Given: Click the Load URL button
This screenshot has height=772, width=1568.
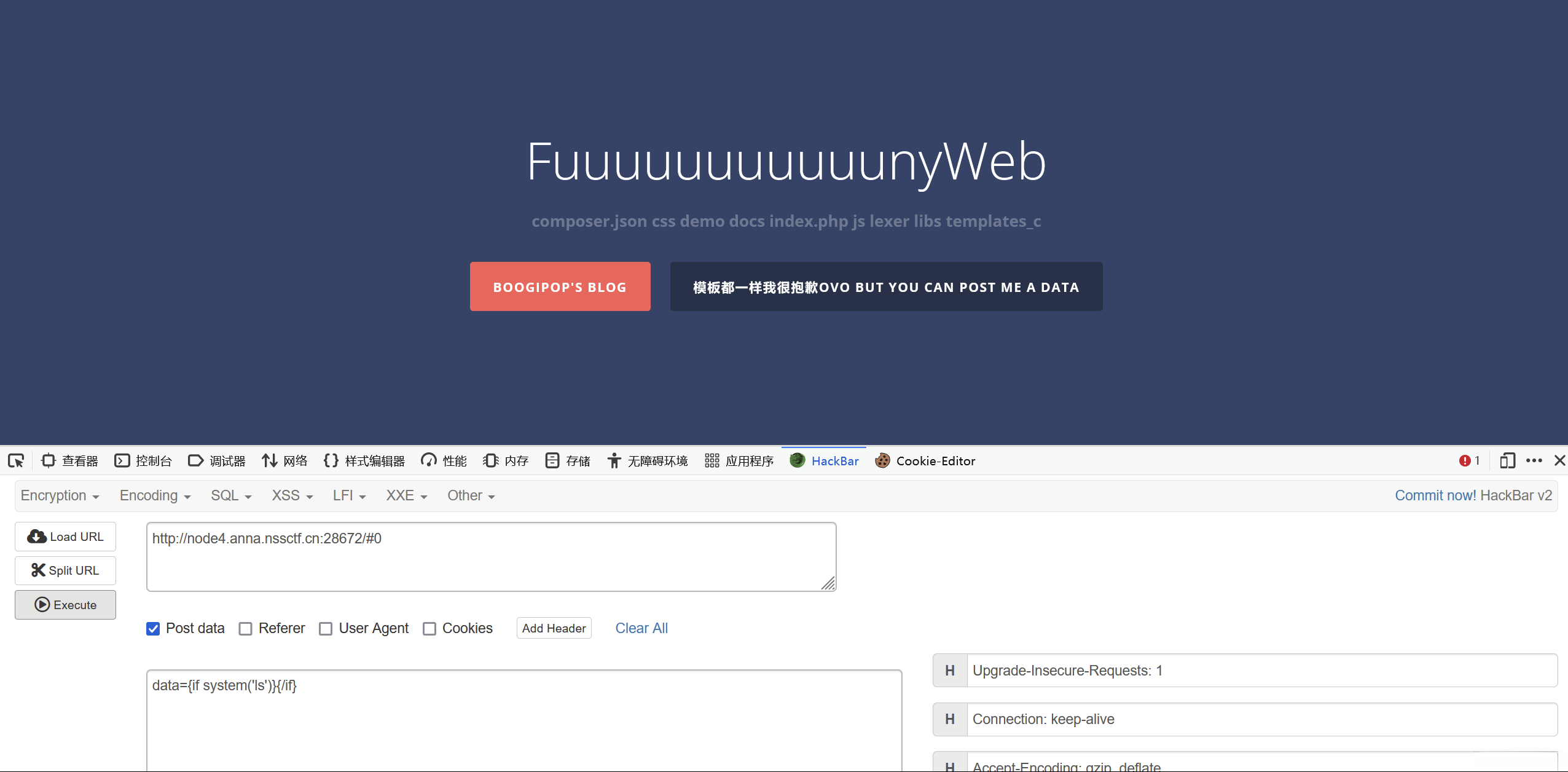Looking at the screenshot, I should click(x=65, y=537).
